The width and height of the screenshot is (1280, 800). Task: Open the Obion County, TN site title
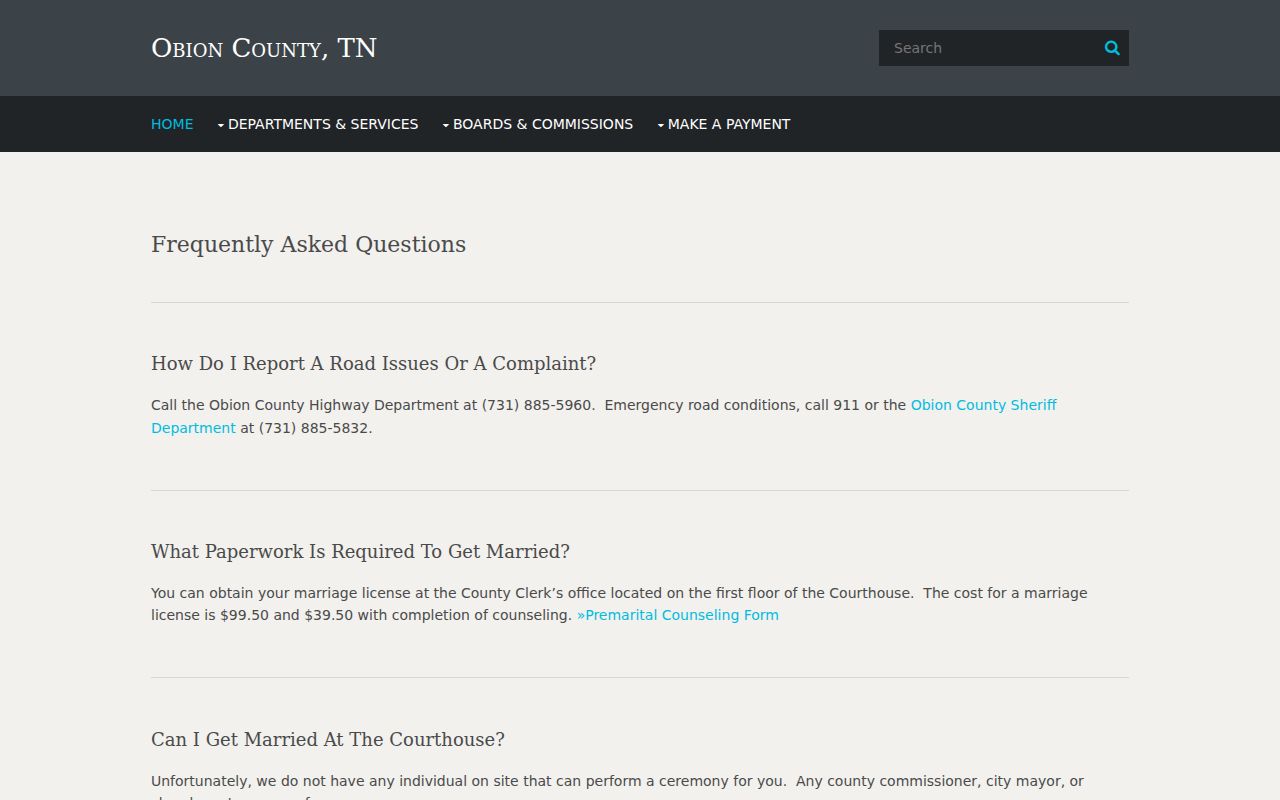click(264, 48)
